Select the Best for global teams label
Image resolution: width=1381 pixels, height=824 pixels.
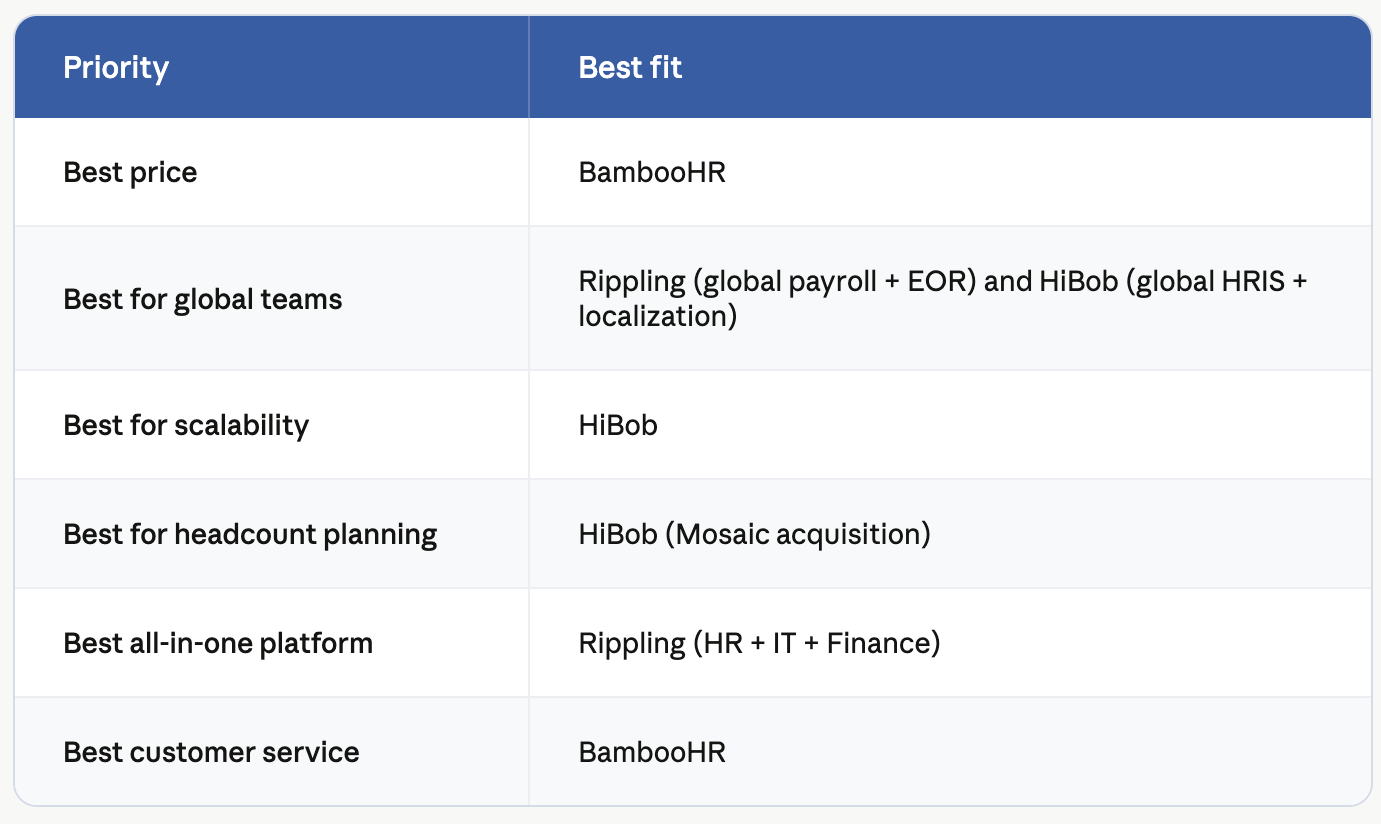click(x=203, y=299)
